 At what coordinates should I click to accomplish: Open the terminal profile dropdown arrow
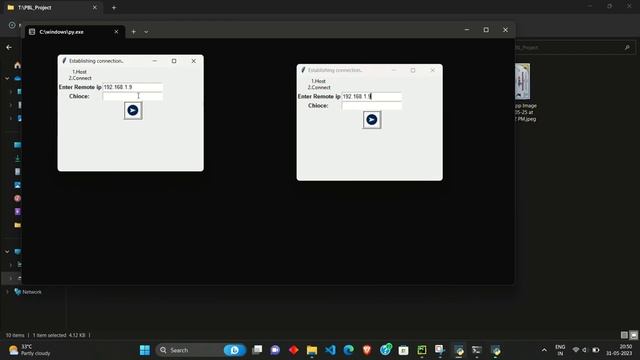click(x=146, y=32)
